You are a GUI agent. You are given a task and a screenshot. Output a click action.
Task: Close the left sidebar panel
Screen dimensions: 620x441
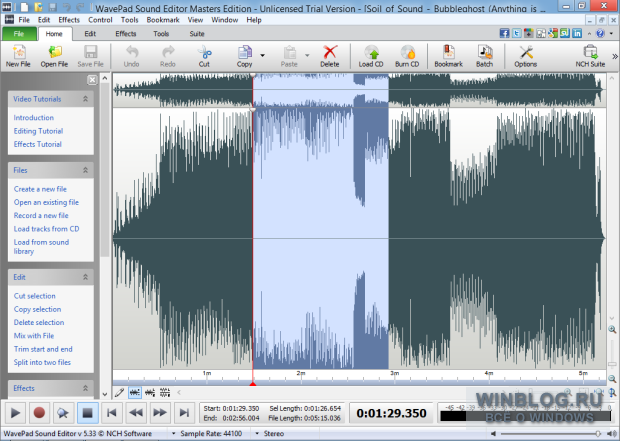92,80
